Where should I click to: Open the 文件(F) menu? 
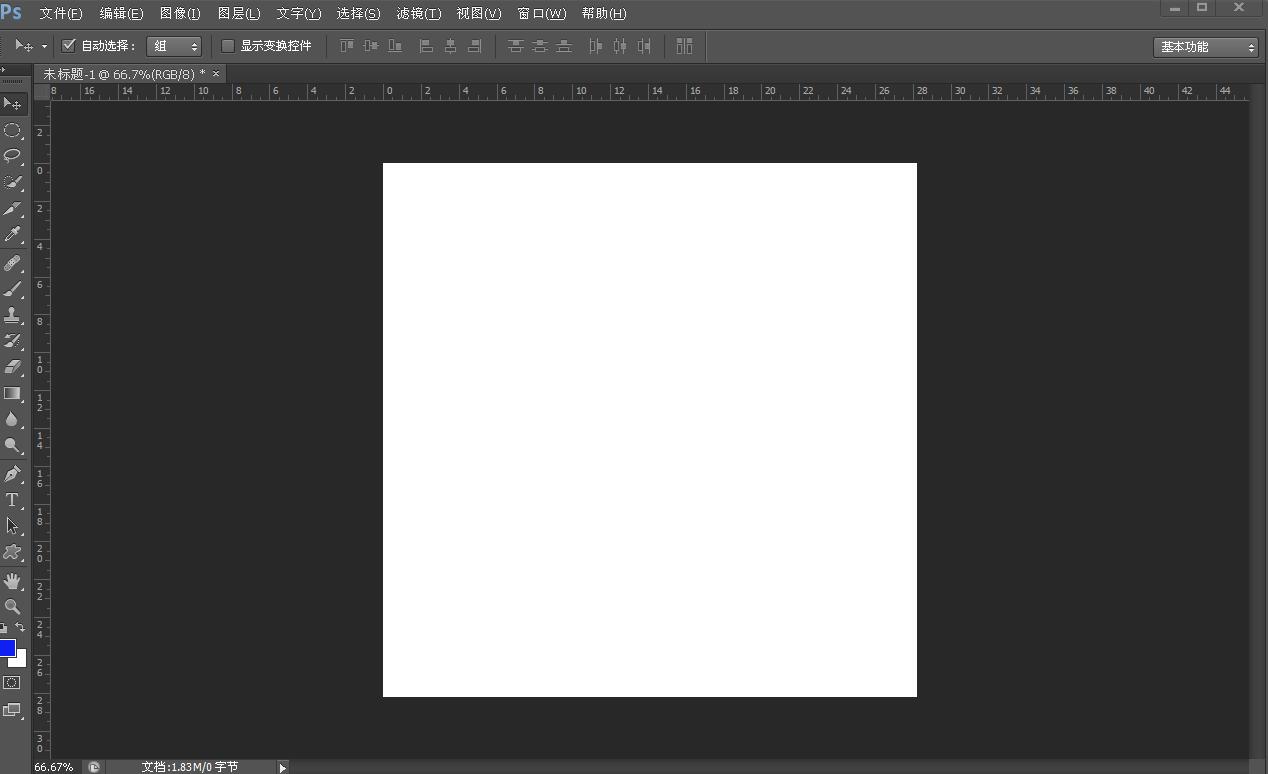[61, 14]
